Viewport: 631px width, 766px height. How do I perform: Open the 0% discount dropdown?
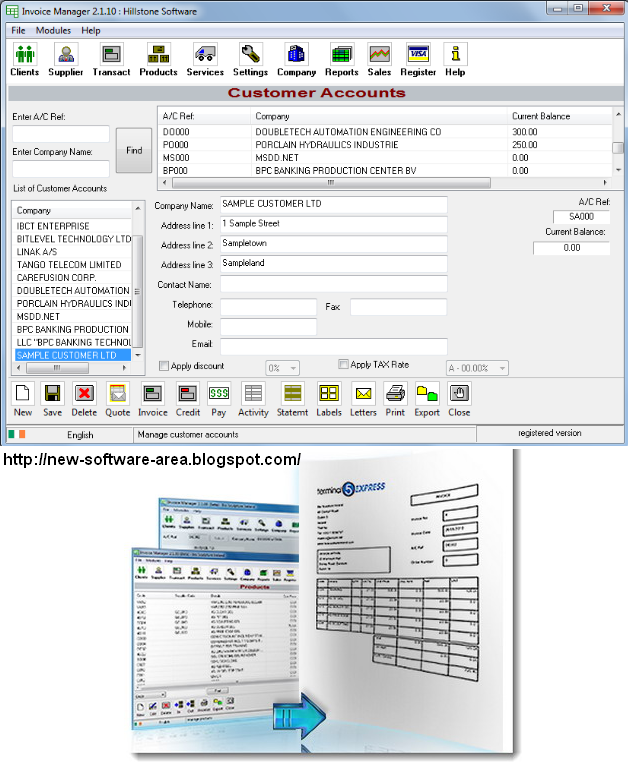[282, 368]
